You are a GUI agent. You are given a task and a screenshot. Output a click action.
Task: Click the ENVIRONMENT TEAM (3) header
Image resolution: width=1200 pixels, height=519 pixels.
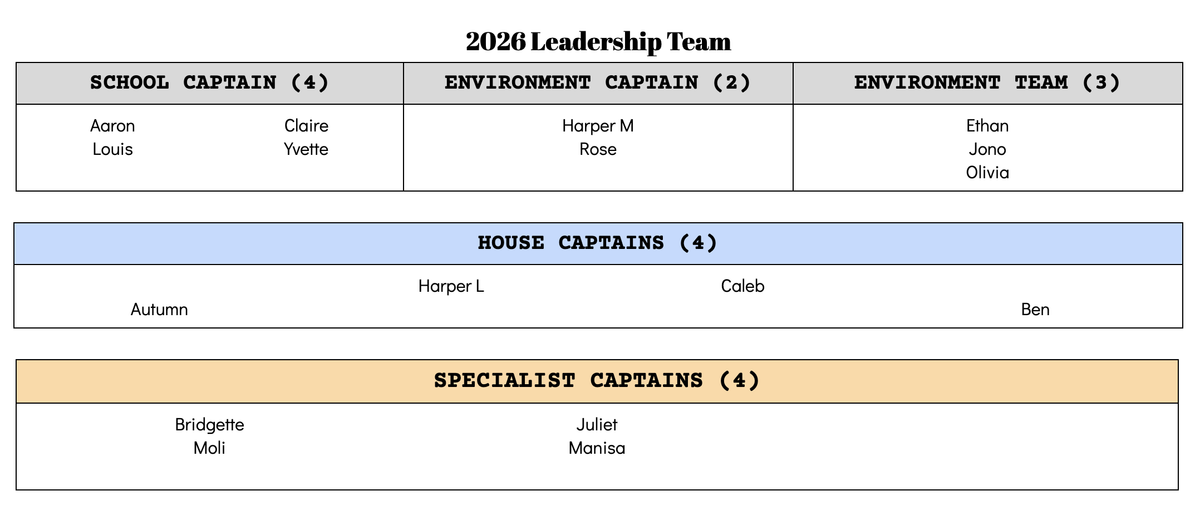tap(986, 83)
